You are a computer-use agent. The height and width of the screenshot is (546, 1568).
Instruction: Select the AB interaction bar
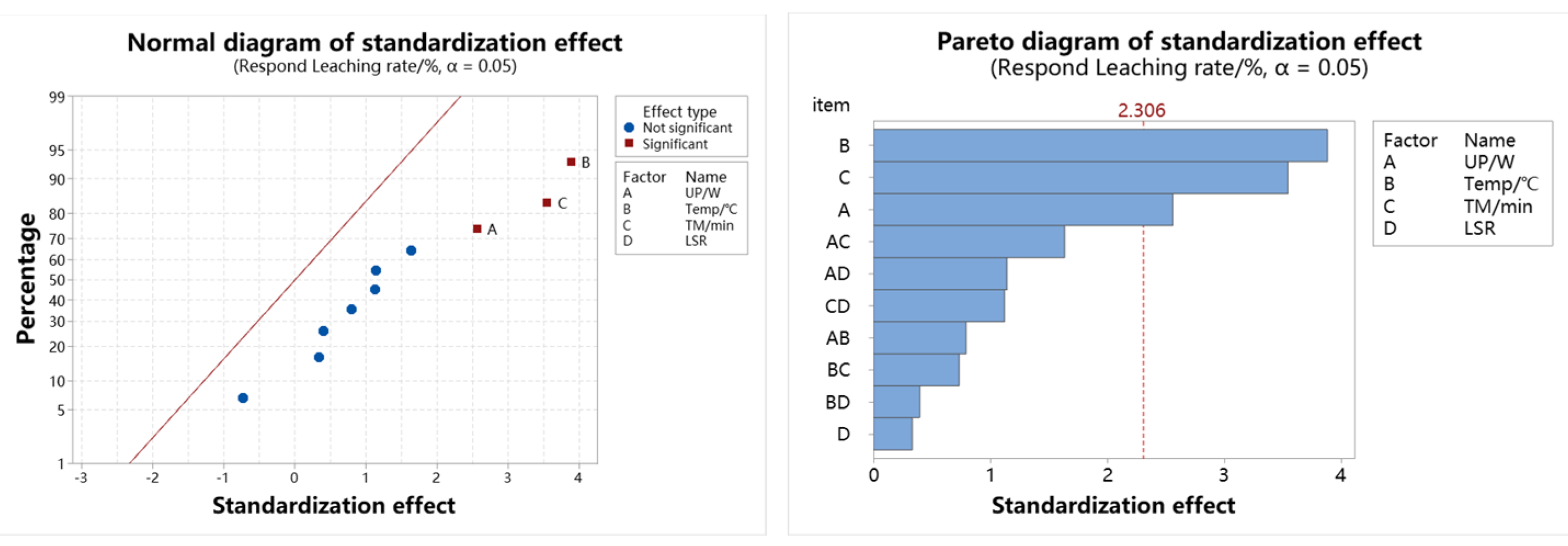click(x=919, y=338)
